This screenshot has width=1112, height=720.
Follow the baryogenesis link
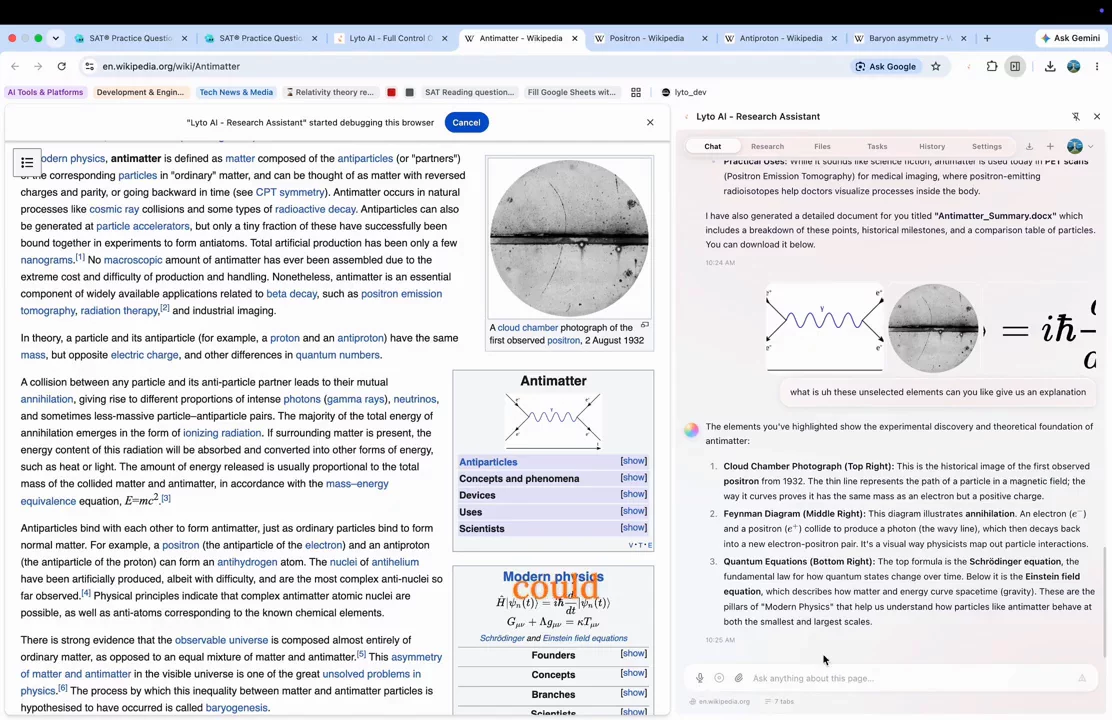click(x=236, y=708)
